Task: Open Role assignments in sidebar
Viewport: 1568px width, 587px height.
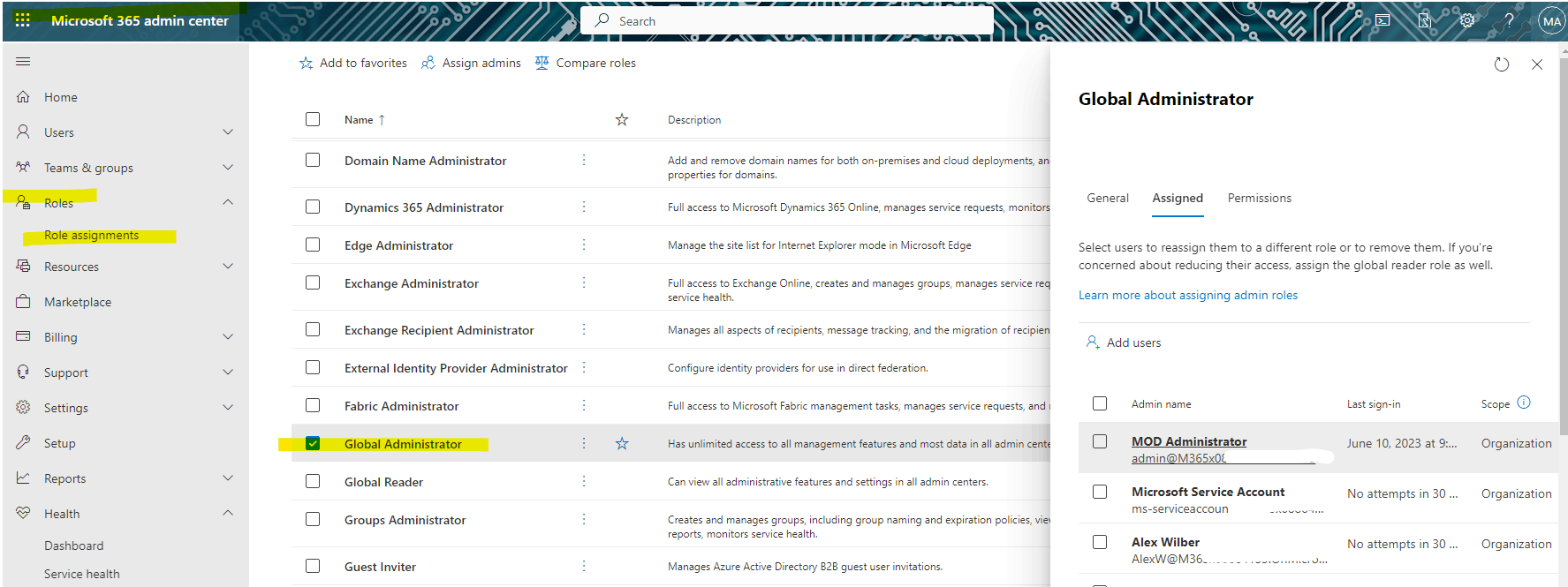Action: 92,236
